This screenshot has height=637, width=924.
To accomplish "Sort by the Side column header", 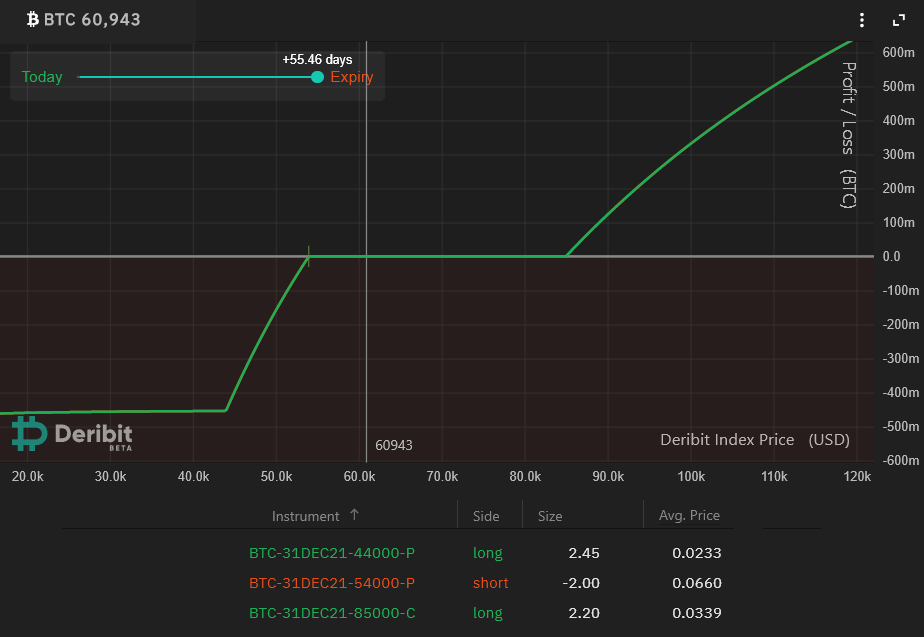I will [x=486, y=516].
